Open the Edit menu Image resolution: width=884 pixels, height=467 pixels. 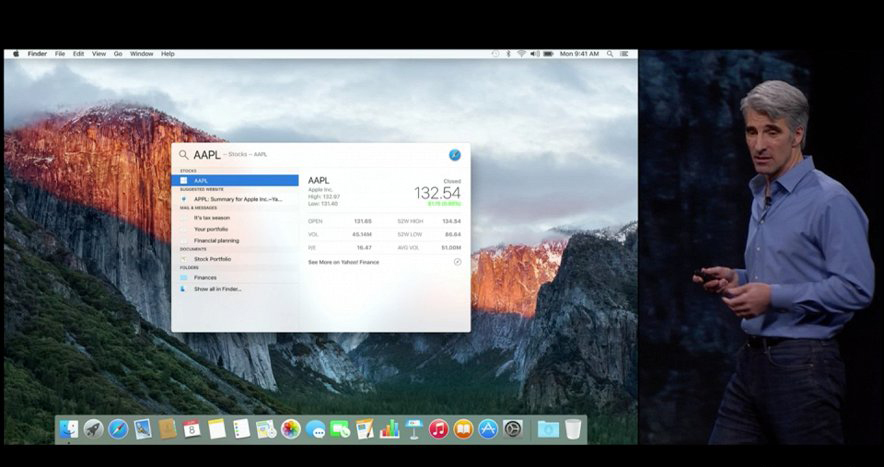click(x=78, y=54)
